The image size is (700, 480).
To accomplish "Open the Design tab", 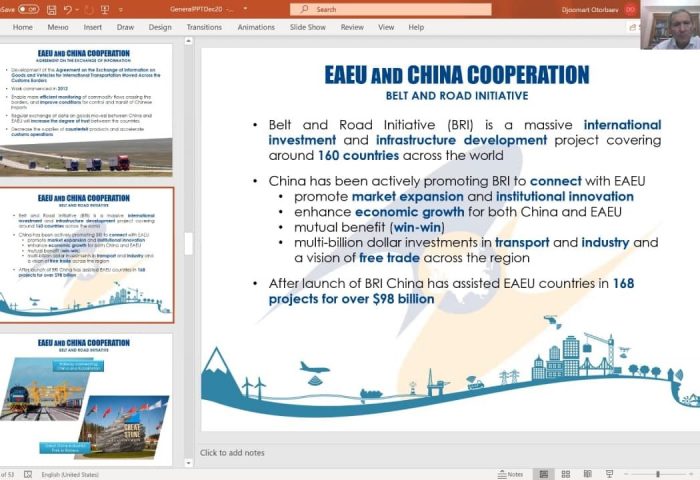I will [160, 27].
